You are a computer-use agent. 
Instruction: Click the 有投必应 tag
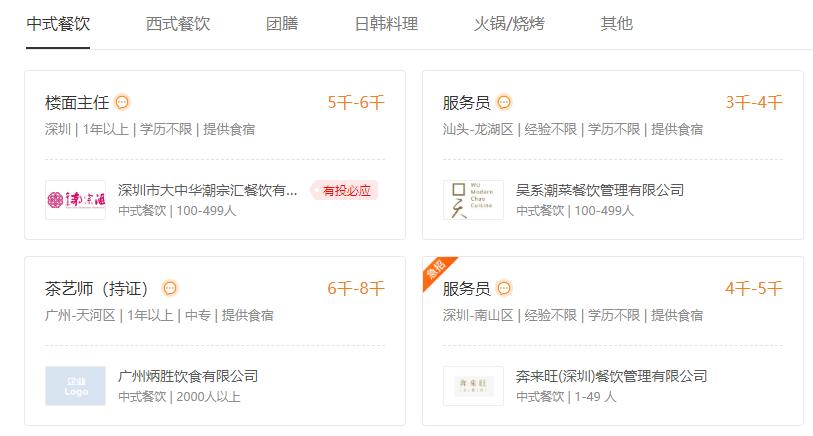344,190
